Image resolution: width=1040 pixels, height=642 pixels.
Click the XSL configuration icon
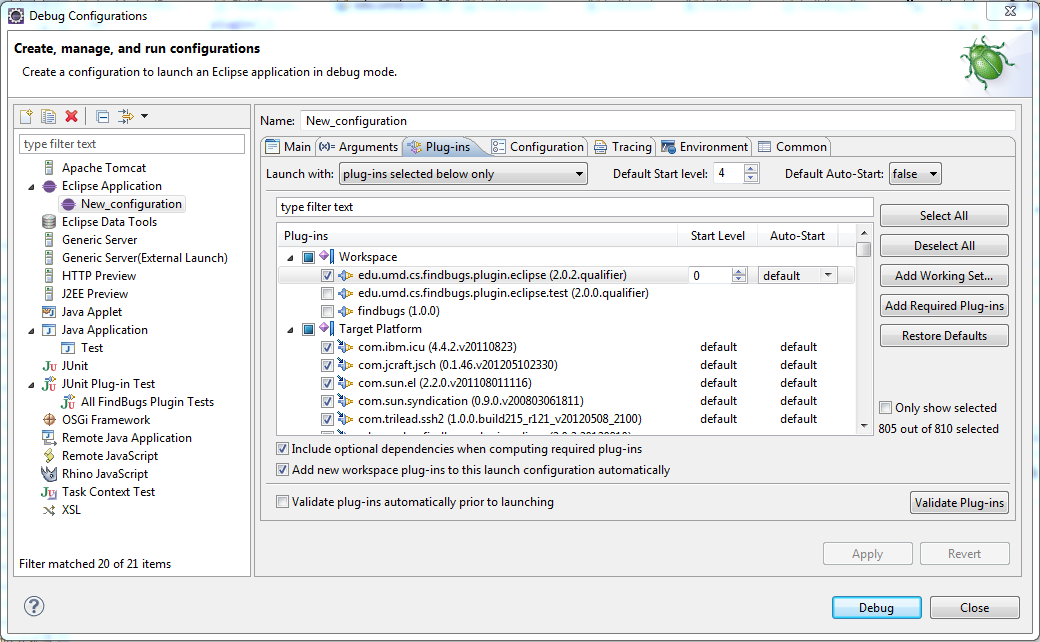tap(49, 510)
